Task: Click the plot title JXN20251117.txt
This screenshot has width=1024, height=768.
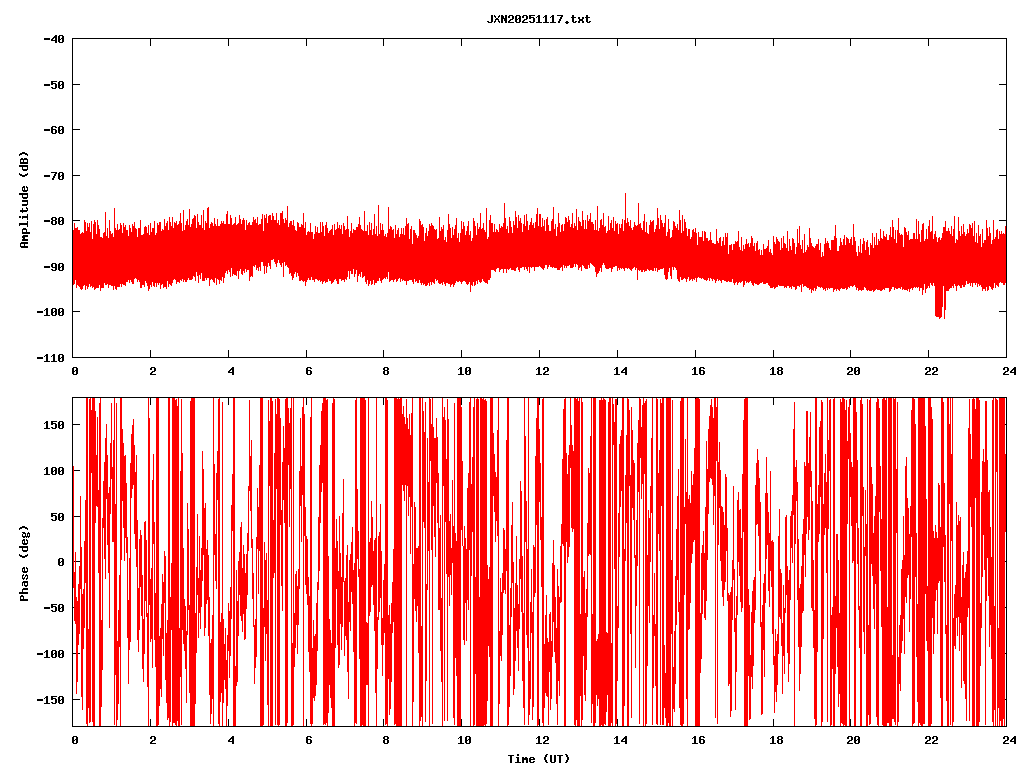Action: click(538, 19)
